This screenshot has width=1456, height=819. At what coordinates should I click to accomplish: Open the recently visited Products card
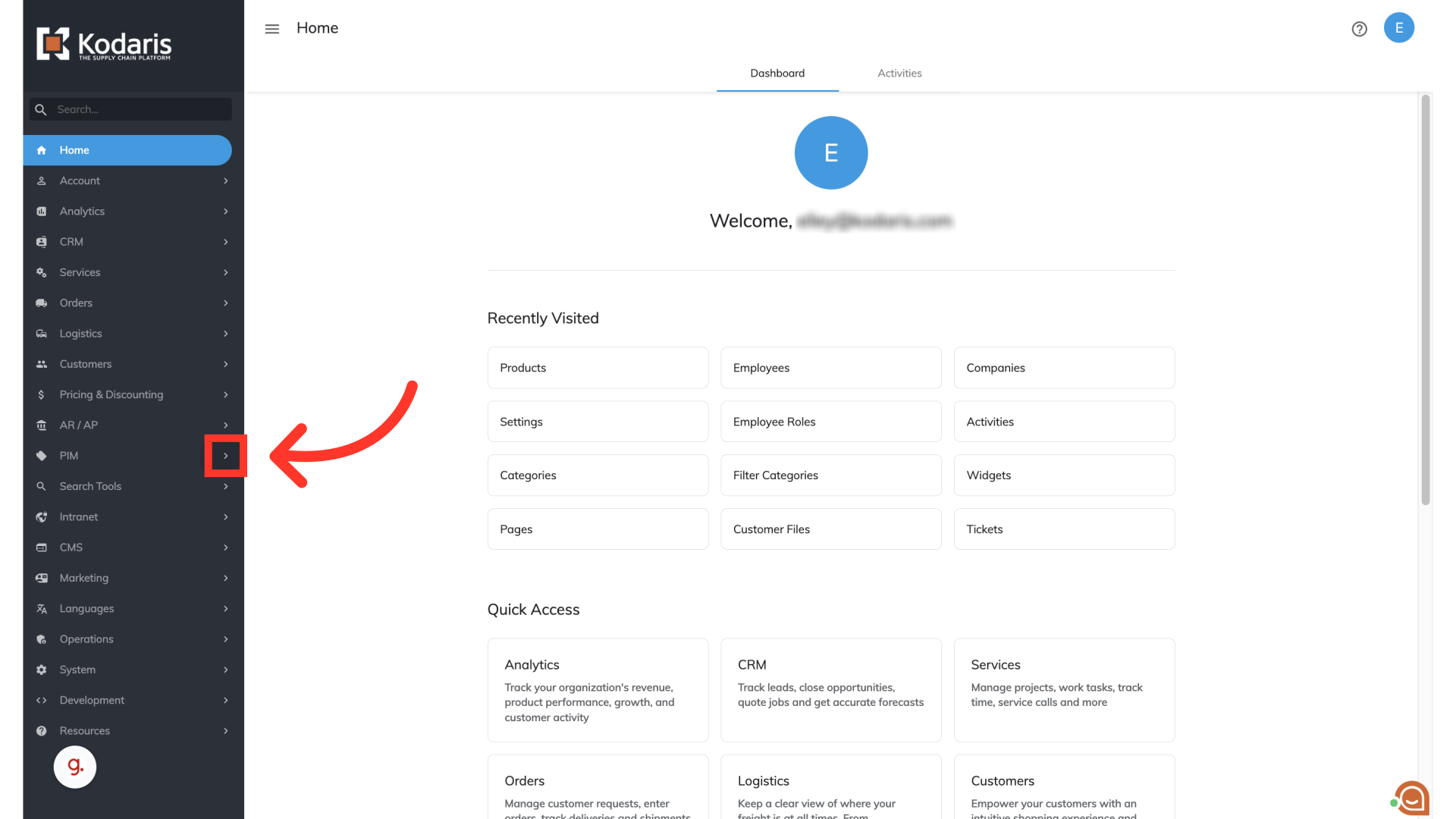tap(598, 368)
